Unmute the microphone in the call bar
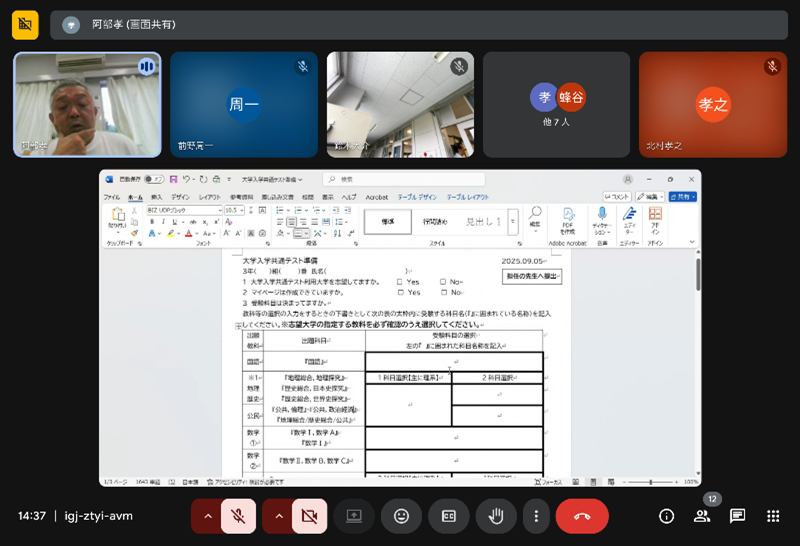This screenshot has height=546, width=800. pos(238,516)
